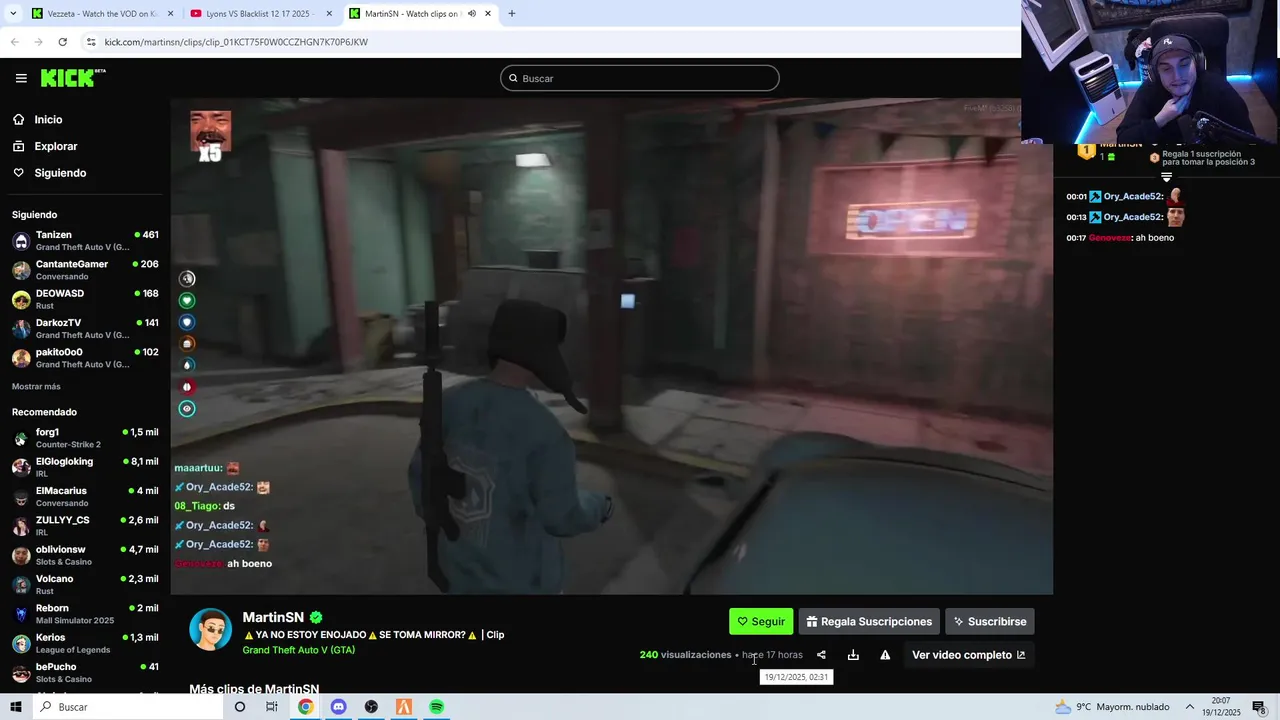This screenshot has height=720, width=1280.
Task: Open Chrome from taskbar
Action: click(305, 707)
